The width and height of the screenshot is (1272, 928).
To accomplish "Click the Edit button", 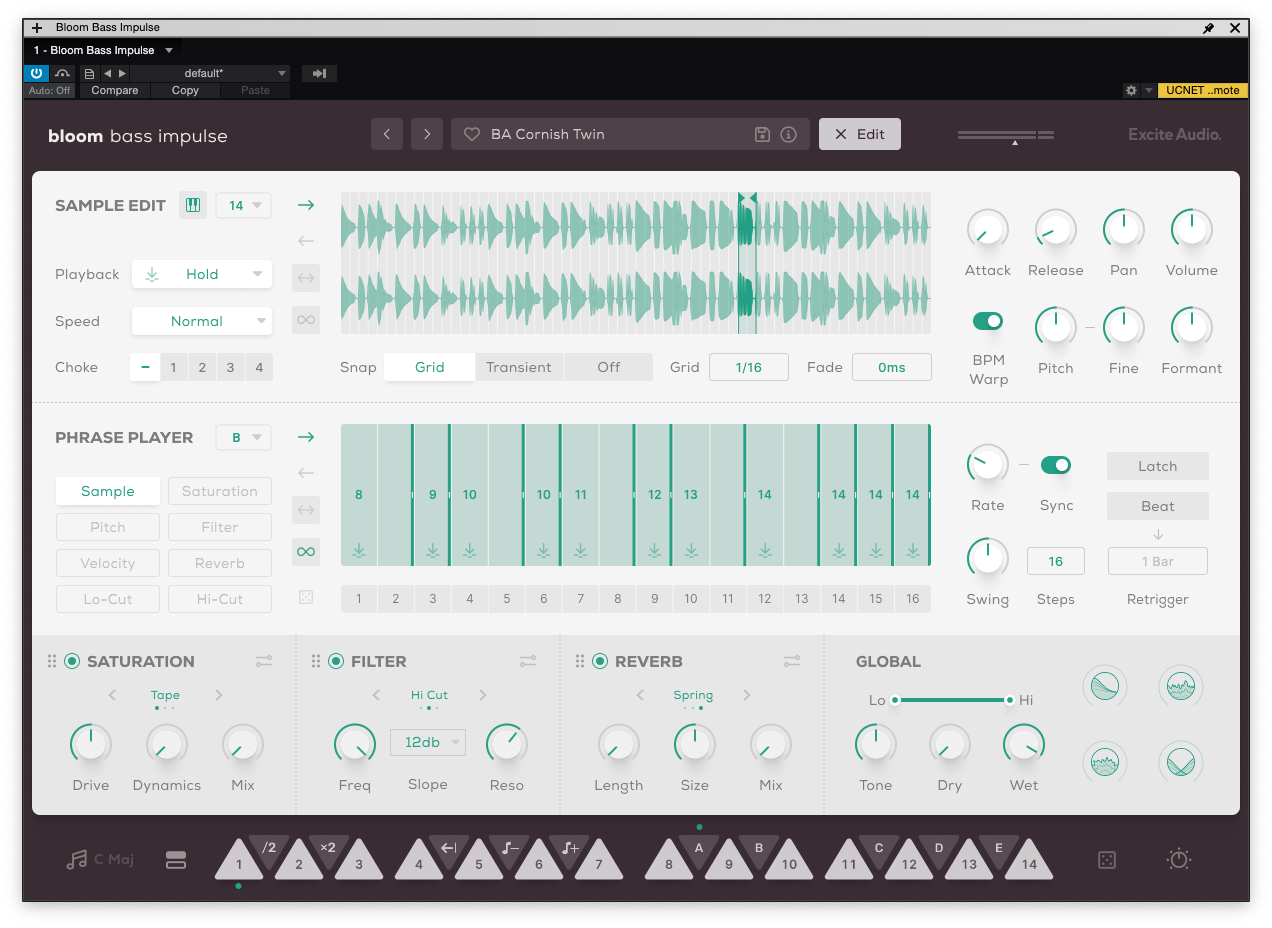I will [x=860, y=134].
